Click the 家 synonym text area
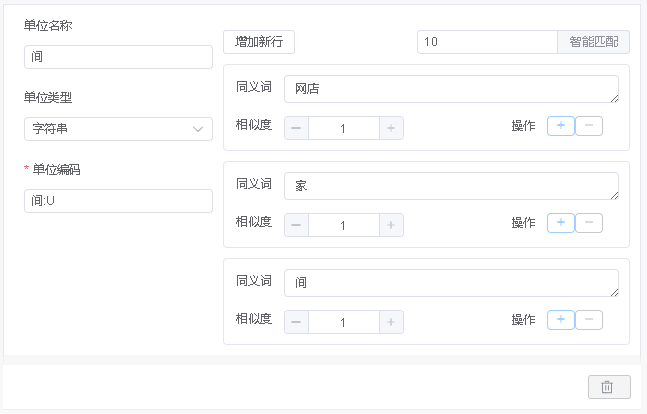647x414 pixels. click(451, 186)
